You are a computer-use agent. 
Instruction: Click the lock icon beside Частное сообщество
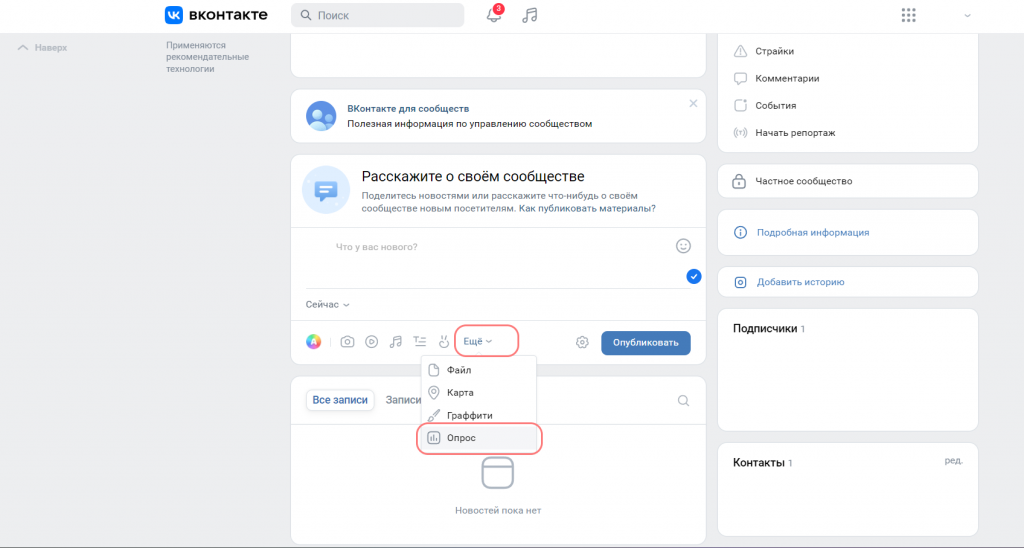click(739, 181)
